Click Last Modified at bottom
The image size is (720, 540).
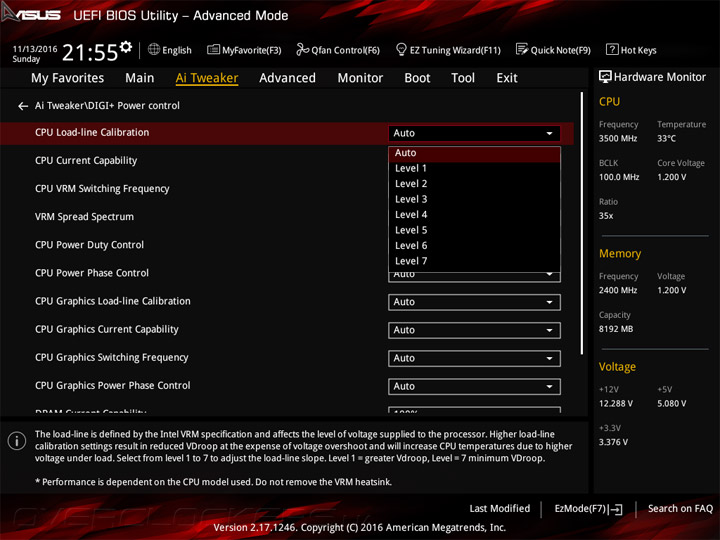coord(500,509)
